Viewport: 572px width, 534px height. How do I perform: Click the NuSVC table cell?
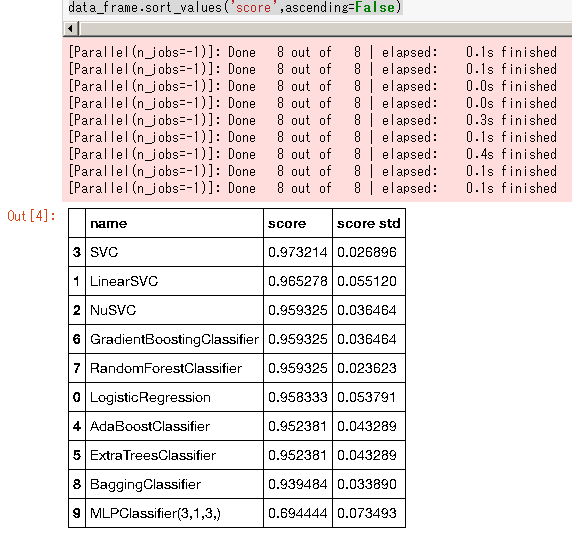174,310
